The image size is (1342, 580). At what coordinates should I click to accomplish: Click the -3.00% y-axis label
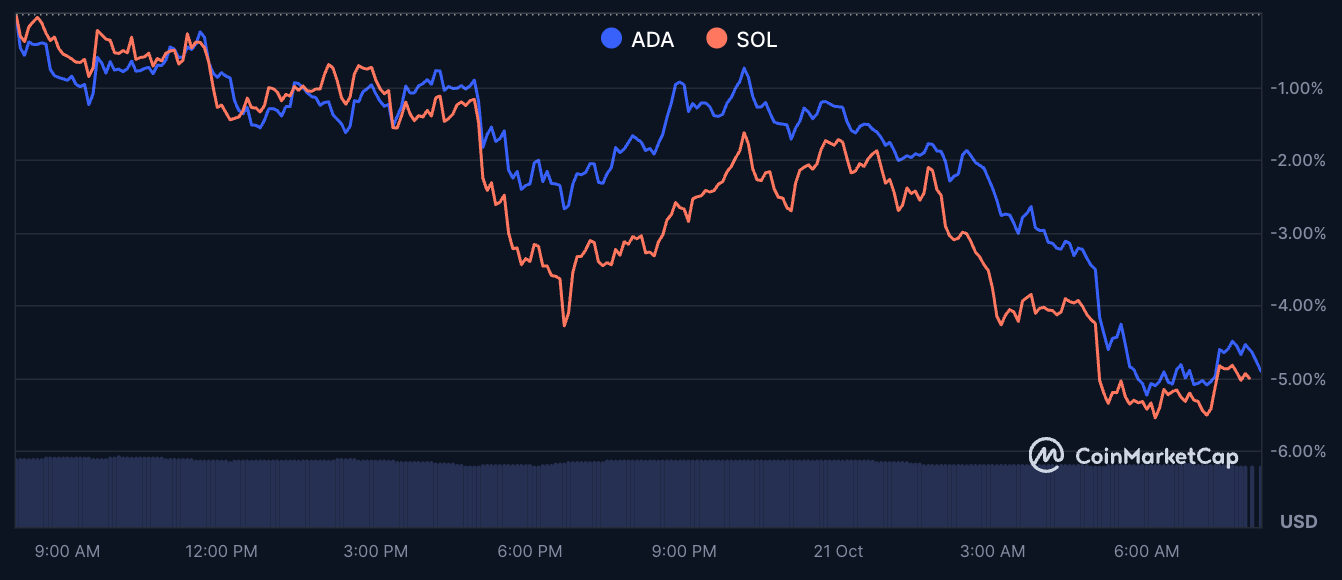coord(1297,233)
